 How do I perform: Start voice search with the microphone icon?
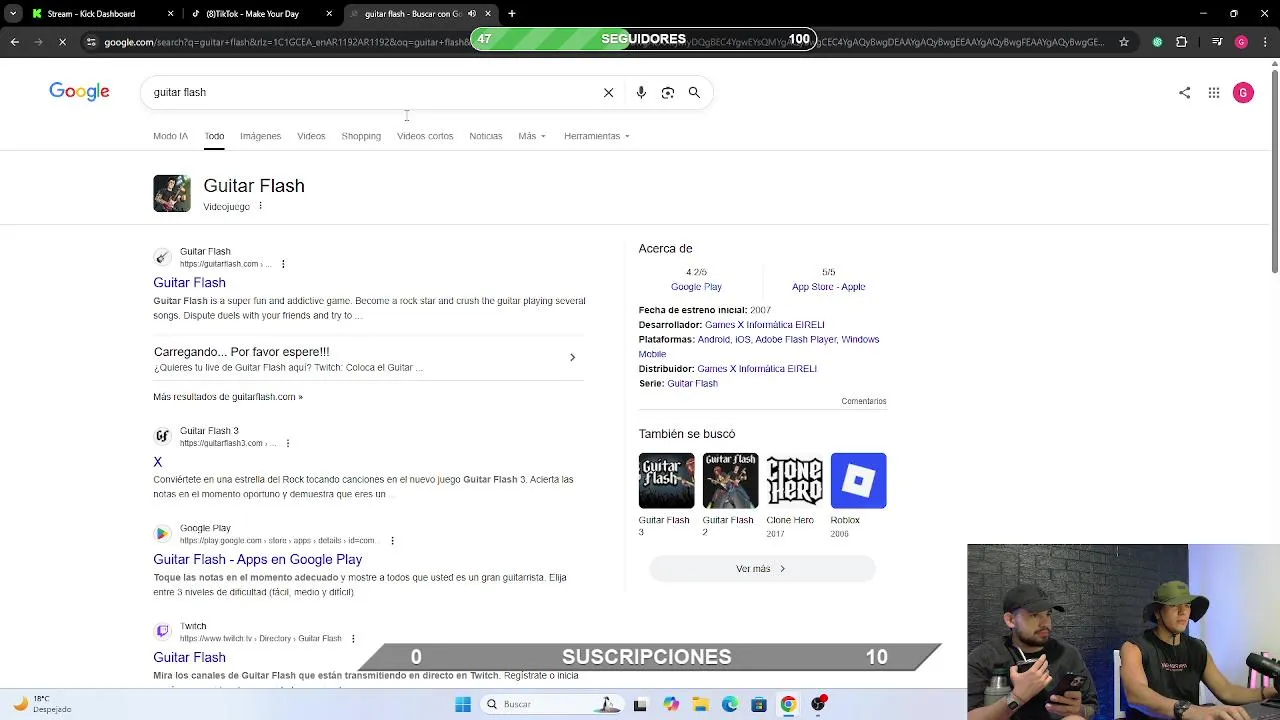(x=641, y=92)
